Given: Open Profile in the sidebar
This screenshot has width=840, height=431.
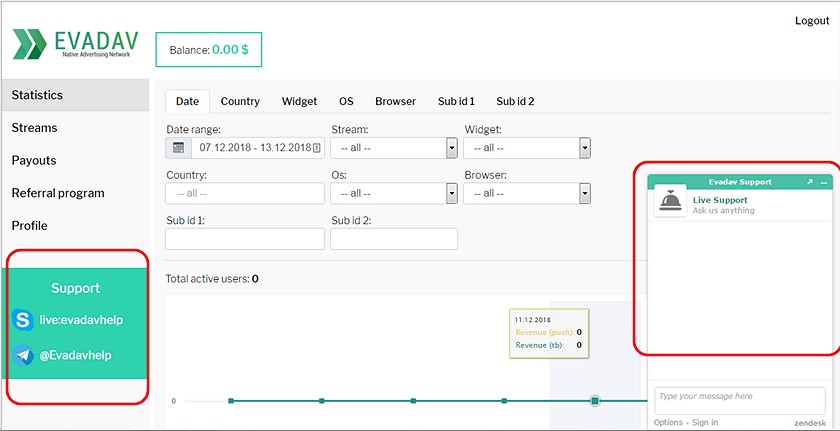Looking at the screenshot, I should coord(75,226).
